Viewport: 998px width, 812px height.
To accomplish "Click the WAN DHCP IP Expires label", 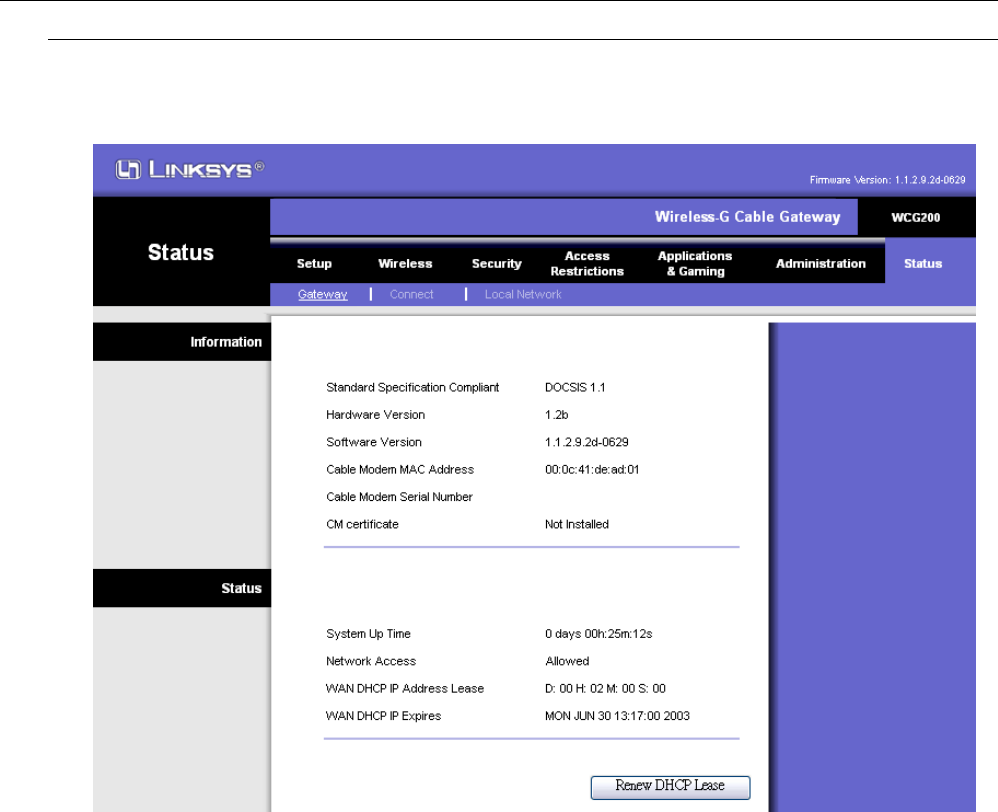I will [383, 716].
